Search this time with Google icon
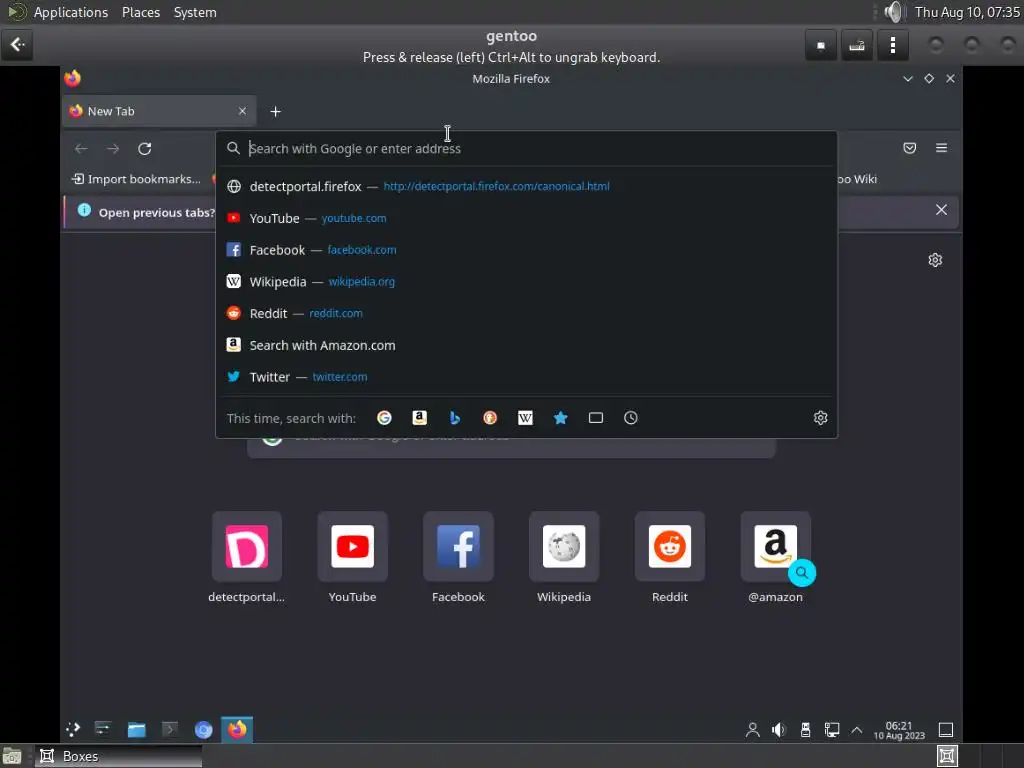The width and height of the screenshot is (1024, 768). pos(384,418)
